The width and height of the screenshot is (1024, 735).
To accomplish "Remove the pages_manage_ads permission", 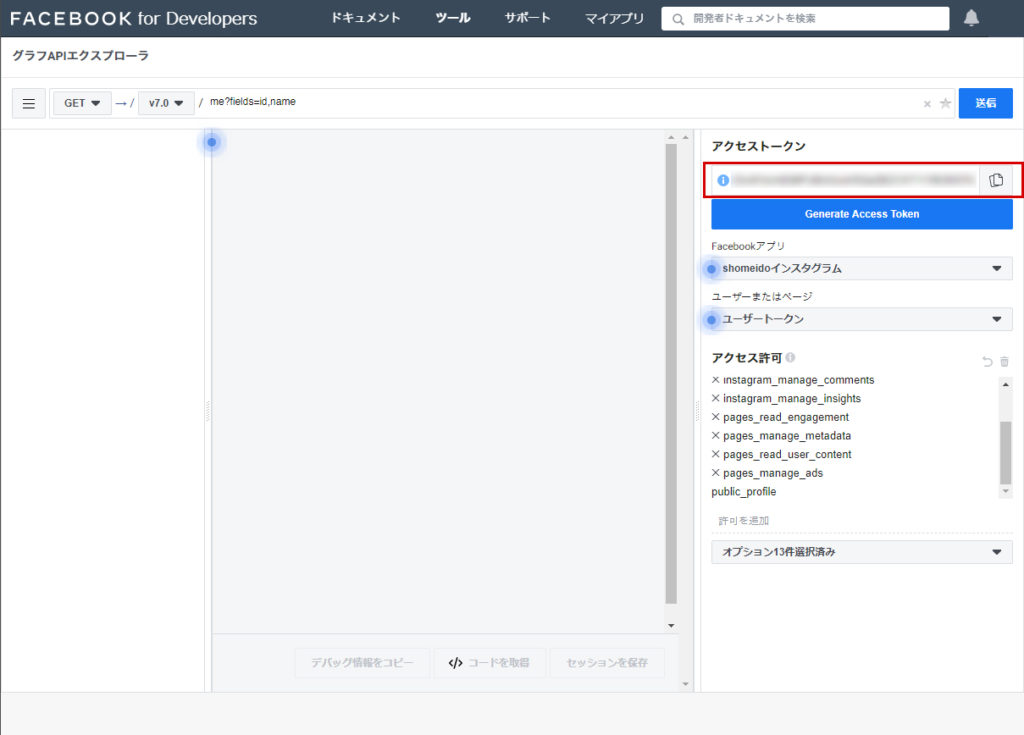I will point(715,473).
